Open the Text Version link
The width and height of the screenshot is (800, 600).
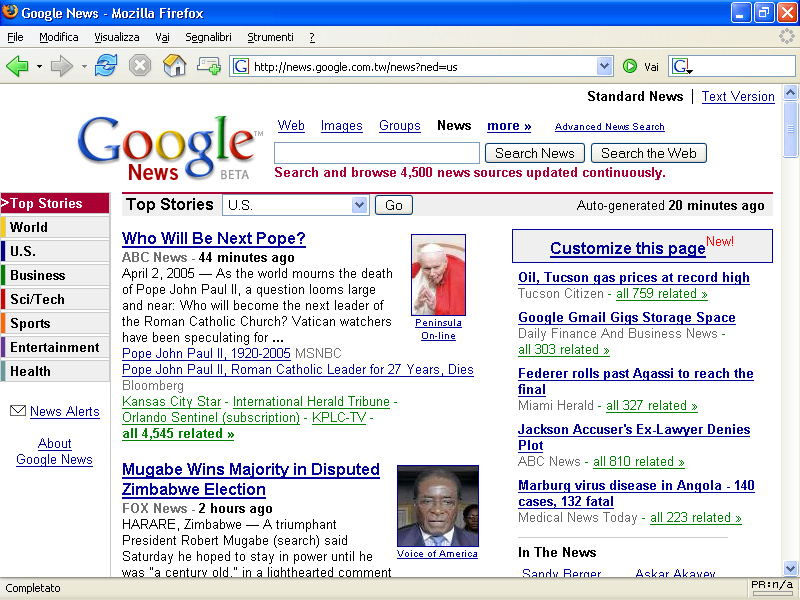(738, 96)
